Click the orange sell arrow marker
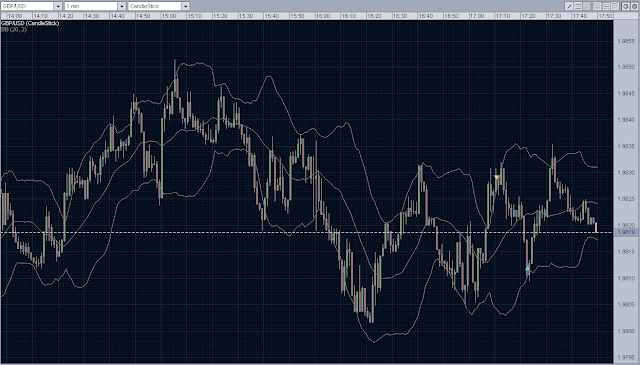The height and width of the screenshot is (365, 640). 496,177
